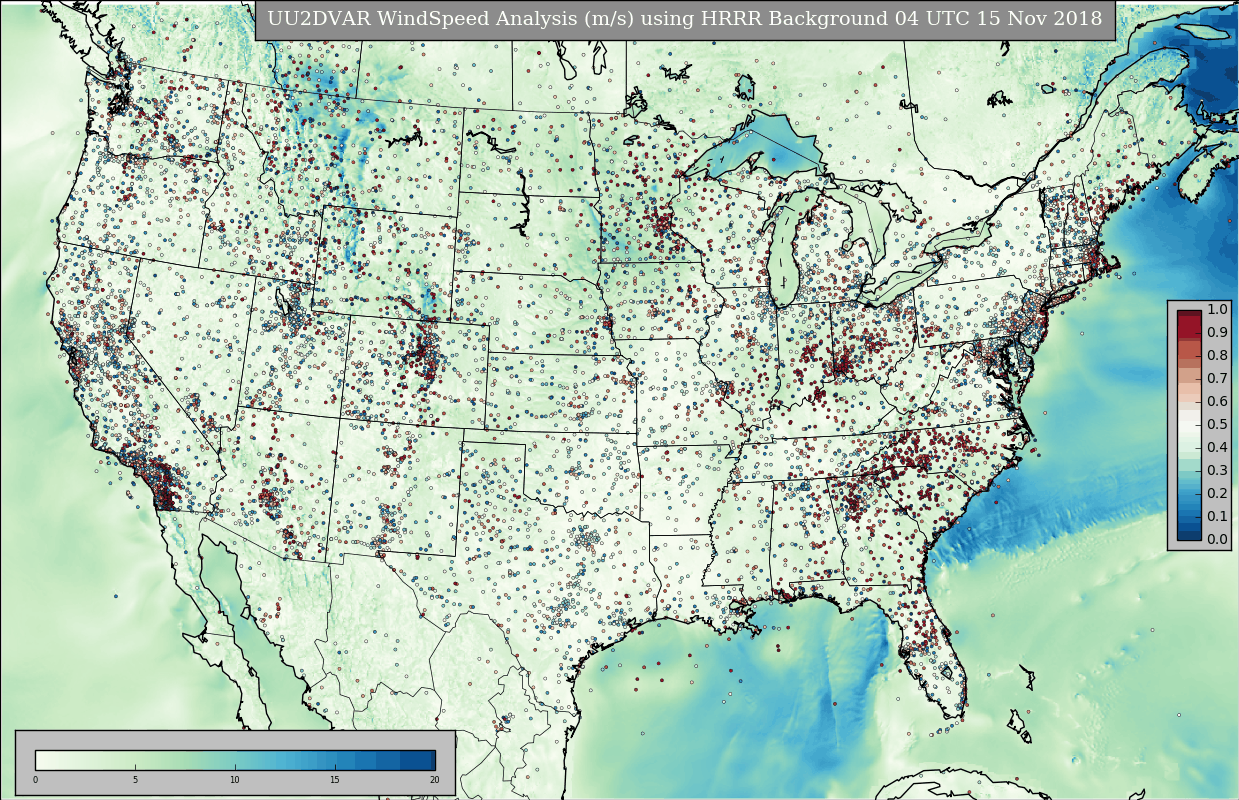
Task: Click the 0.3 label on the vertical colorbar
Action: tap(1217, 471)
